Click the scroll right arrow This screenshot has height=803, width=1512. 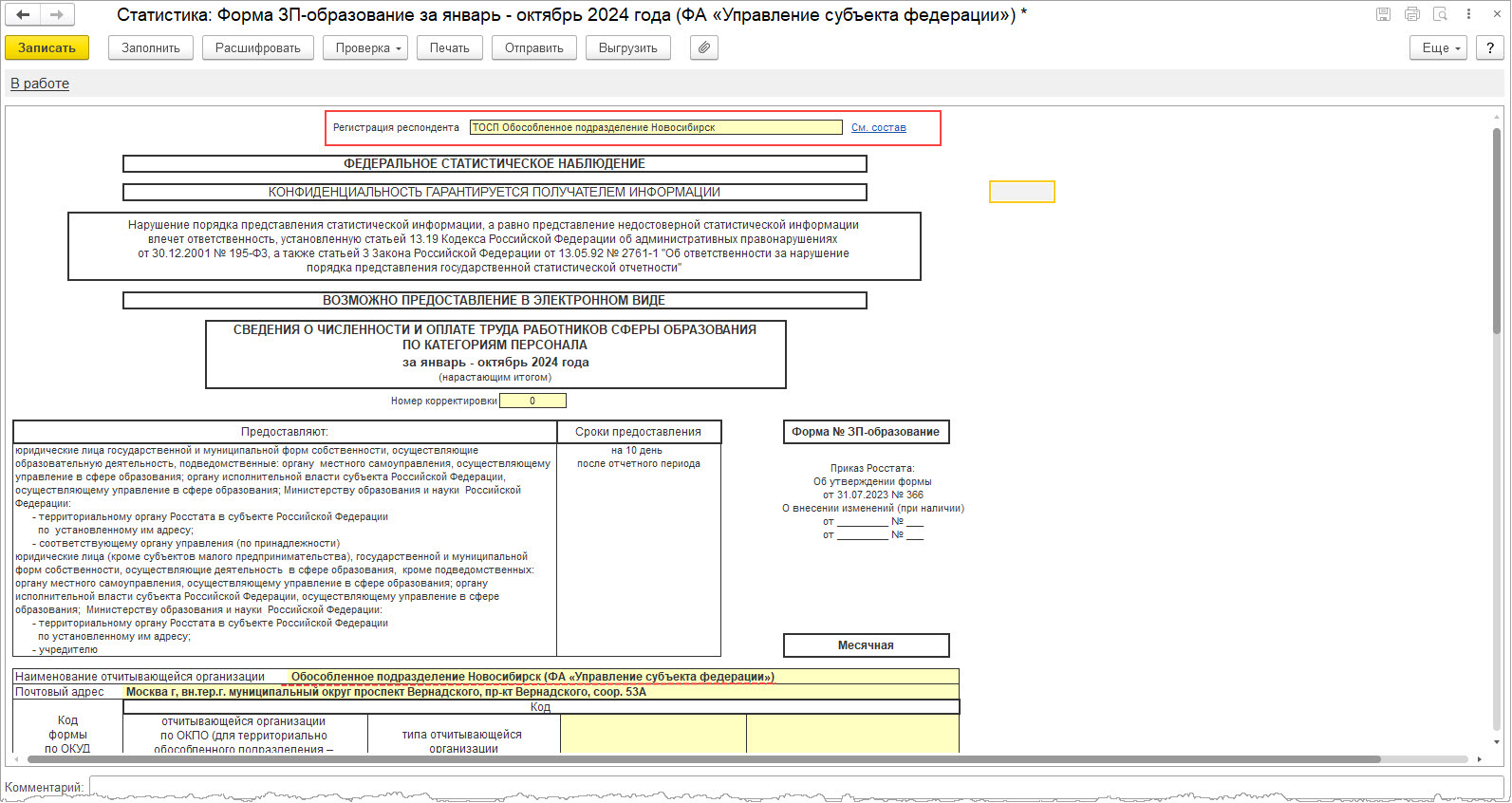pyautogui.click(x=1480, y=759)
